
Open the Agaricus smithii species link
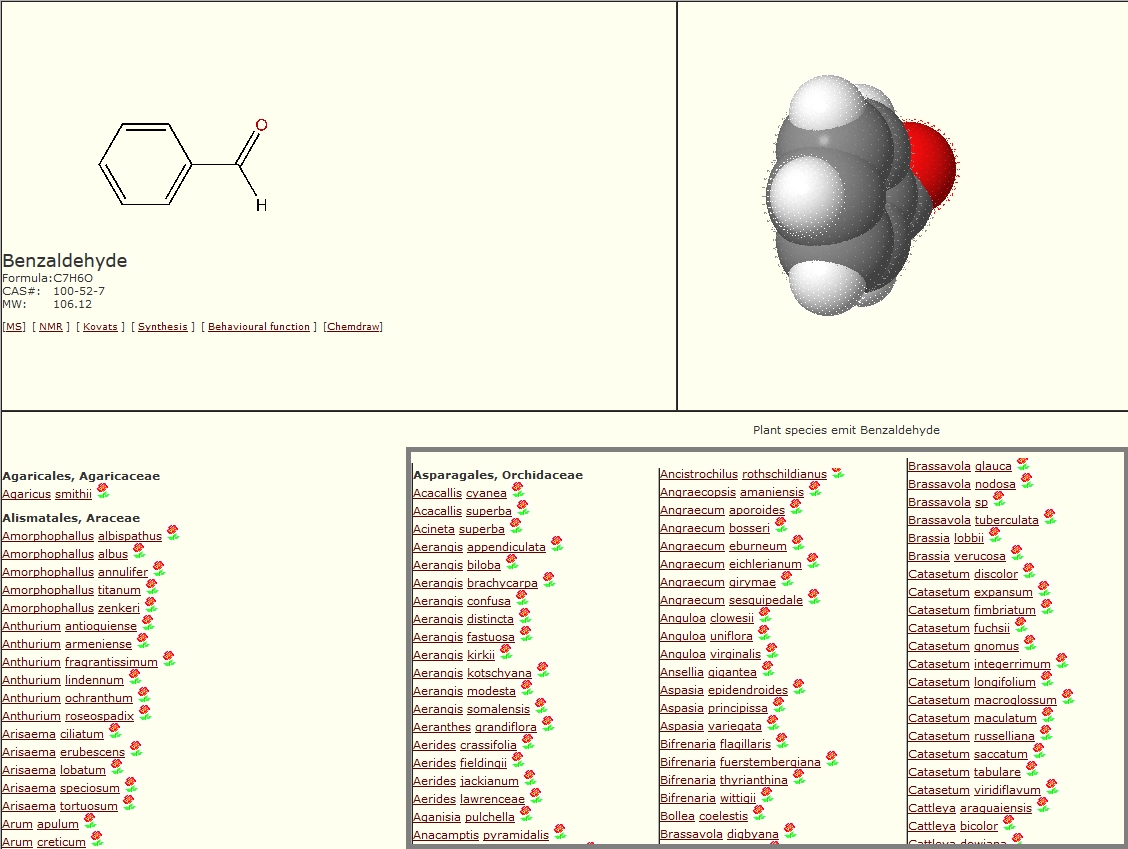(x=47, y=494)
